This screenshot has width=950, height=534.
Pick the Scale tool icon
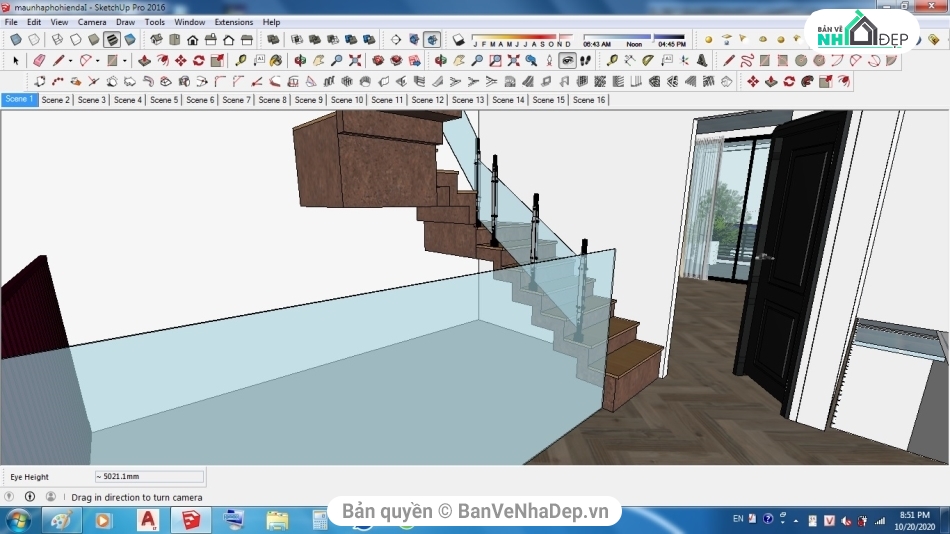click(x=217, y=61)
